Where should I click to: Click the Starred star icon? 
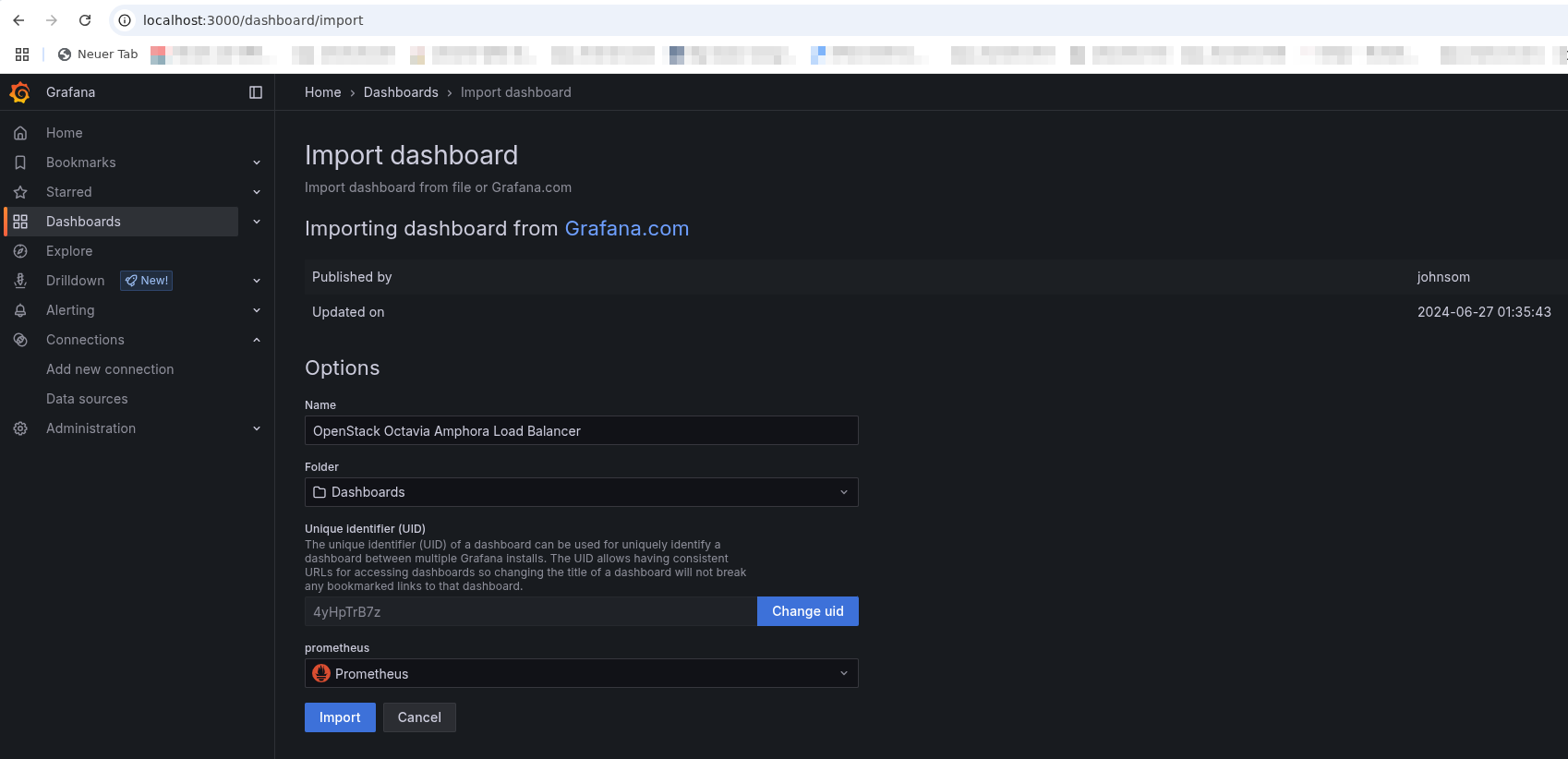tap(20, 192)
